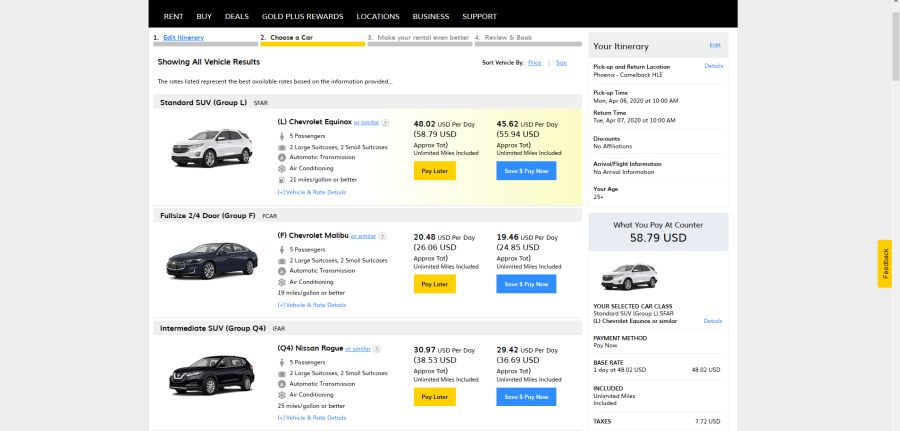Click the suitcase icon for Nissan Rogue
Screen dimensions: 900x431
tap(281, 373)
